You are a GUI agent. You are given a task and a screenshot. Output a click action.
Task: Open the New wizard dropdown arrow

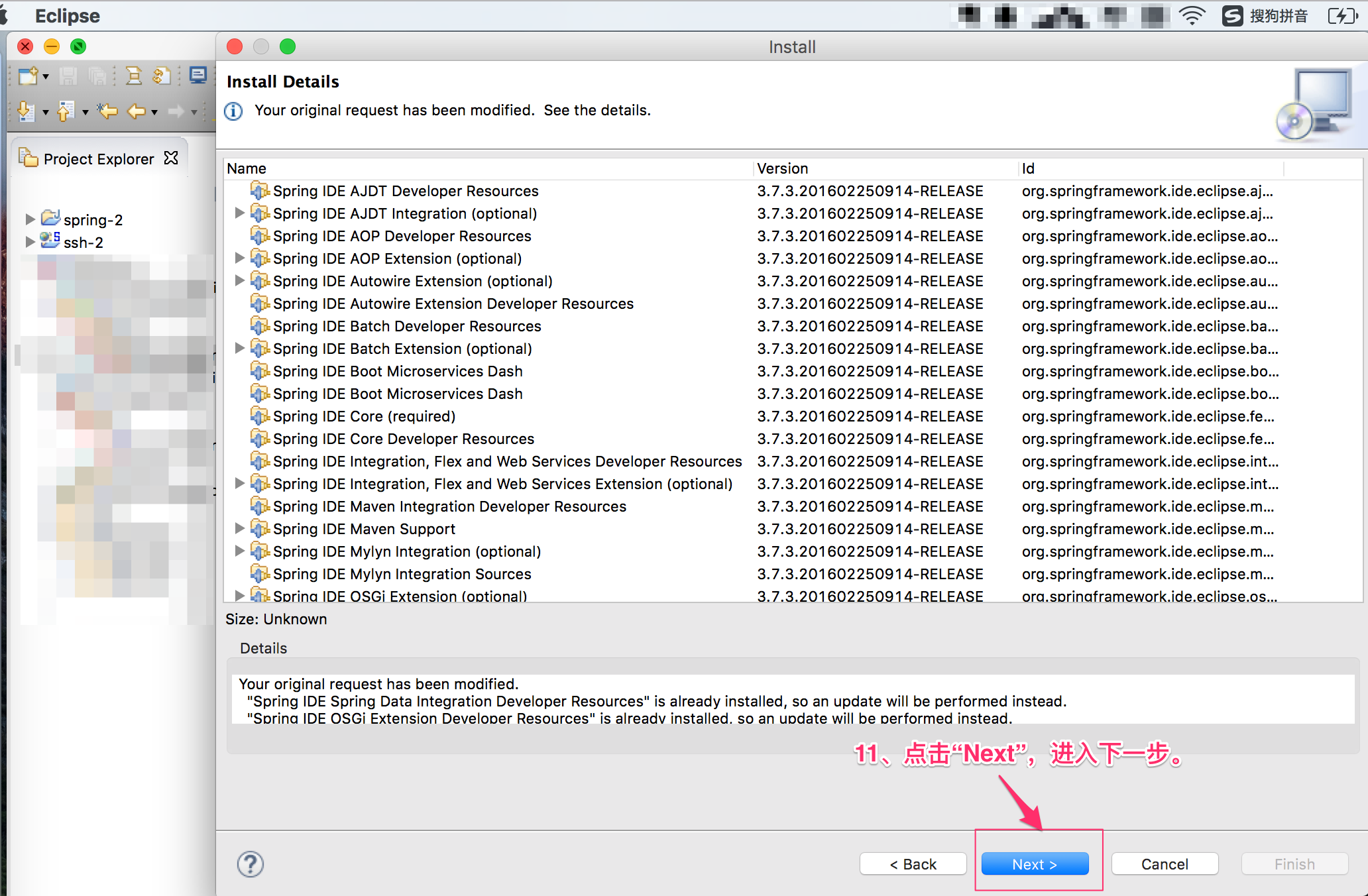coord(46,77)
